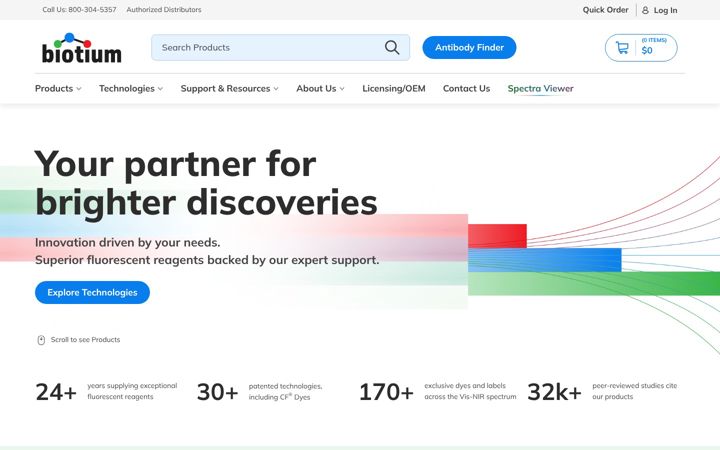Go to Licensing/OEM page
The width and height of the screenshot is (720, 450).
click(x=394, y=88)
